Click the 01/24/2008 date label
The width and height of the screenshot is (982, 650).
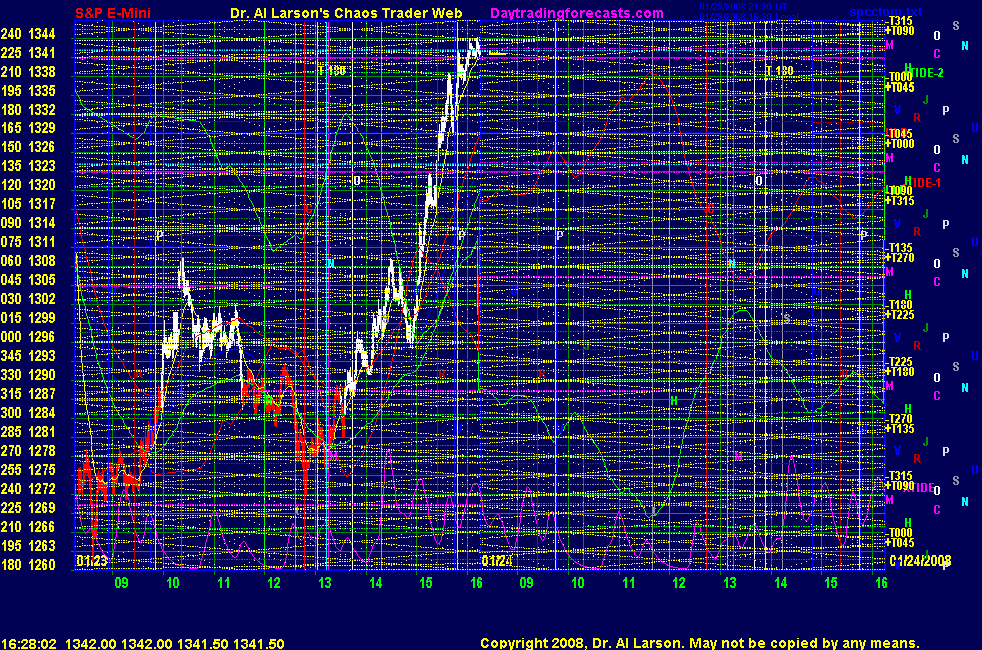pos(920,561)
